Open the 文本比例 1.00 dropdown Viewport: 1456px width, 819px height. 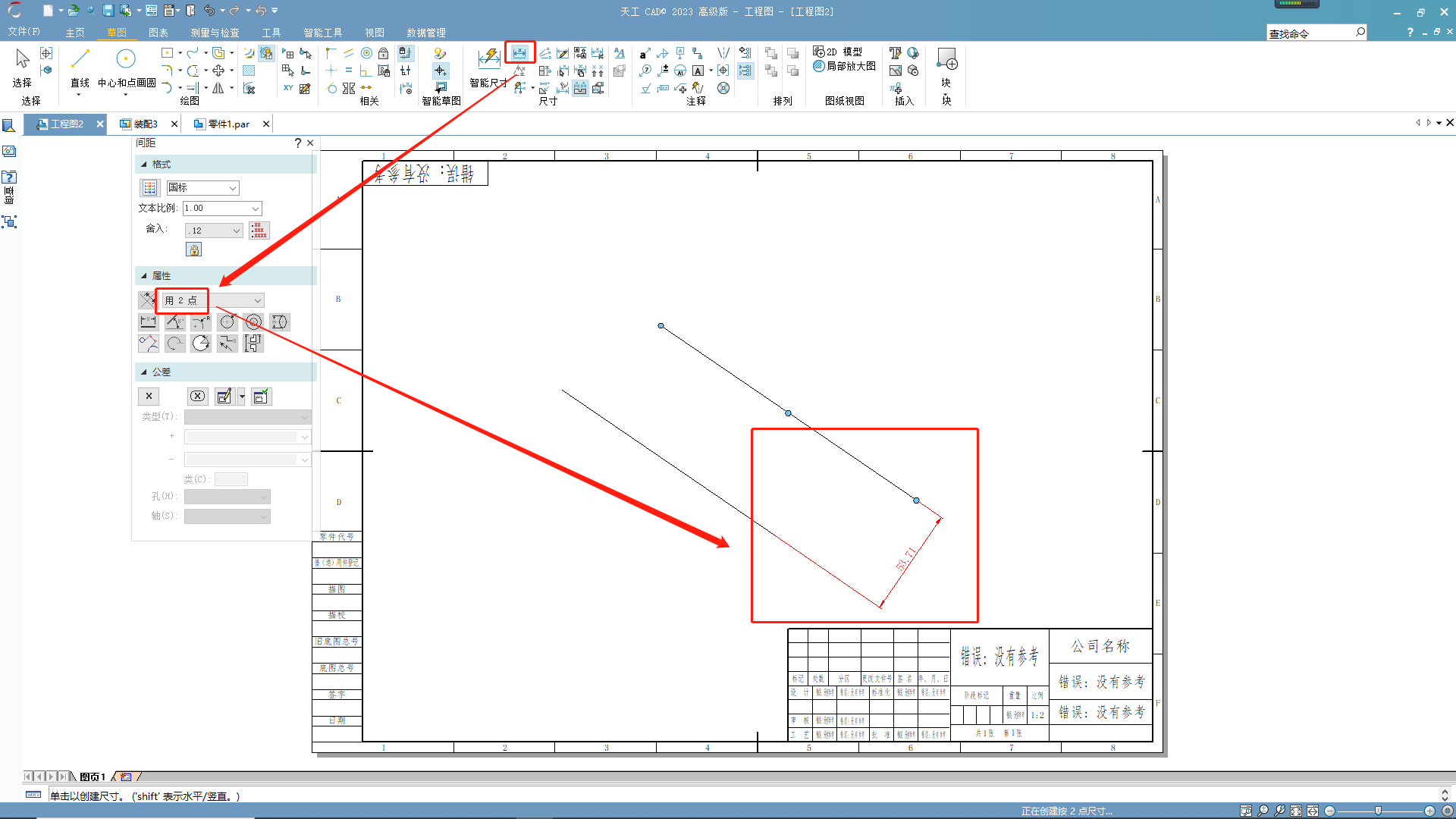(222, 208)
